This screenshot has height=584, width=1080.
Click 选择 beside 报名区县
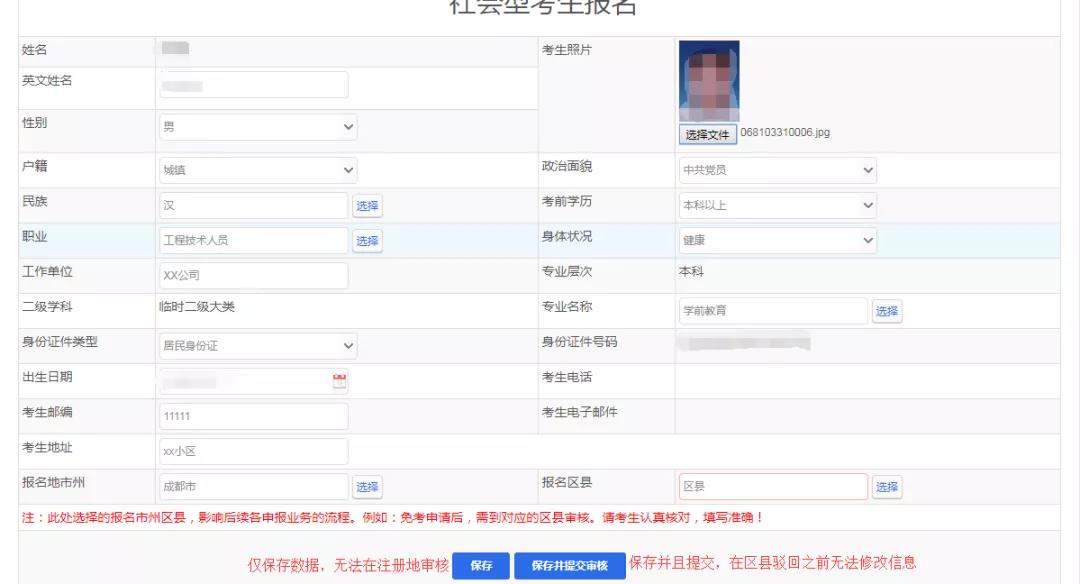pyautogui.click(x=886, y=486)
